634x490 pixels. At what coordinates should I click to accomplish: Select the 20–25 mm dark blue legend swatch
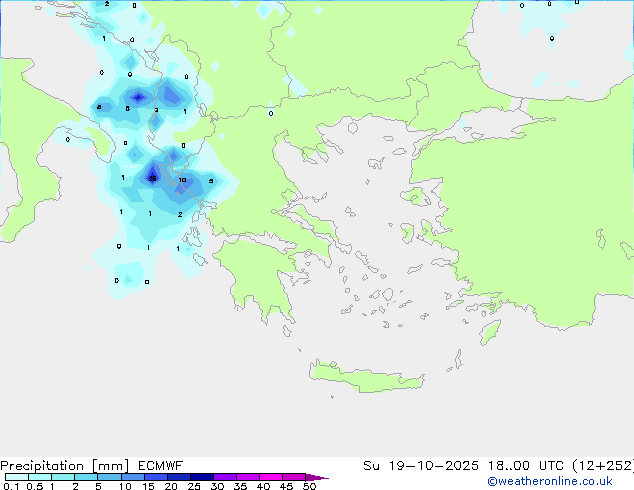pos(178,477)
